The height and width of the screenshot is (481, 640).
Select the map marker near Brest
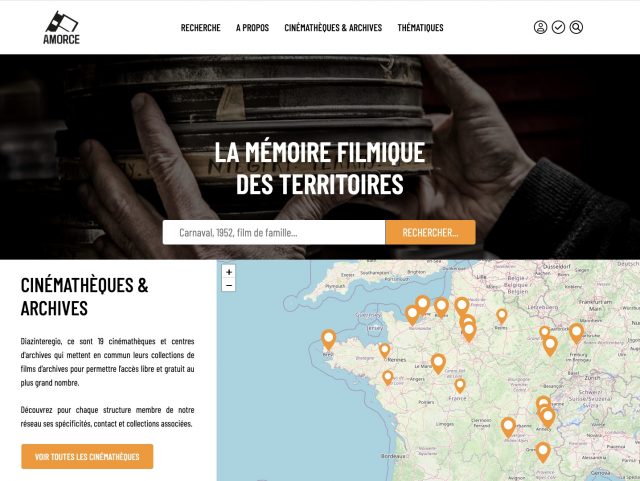tap(328, 340)
